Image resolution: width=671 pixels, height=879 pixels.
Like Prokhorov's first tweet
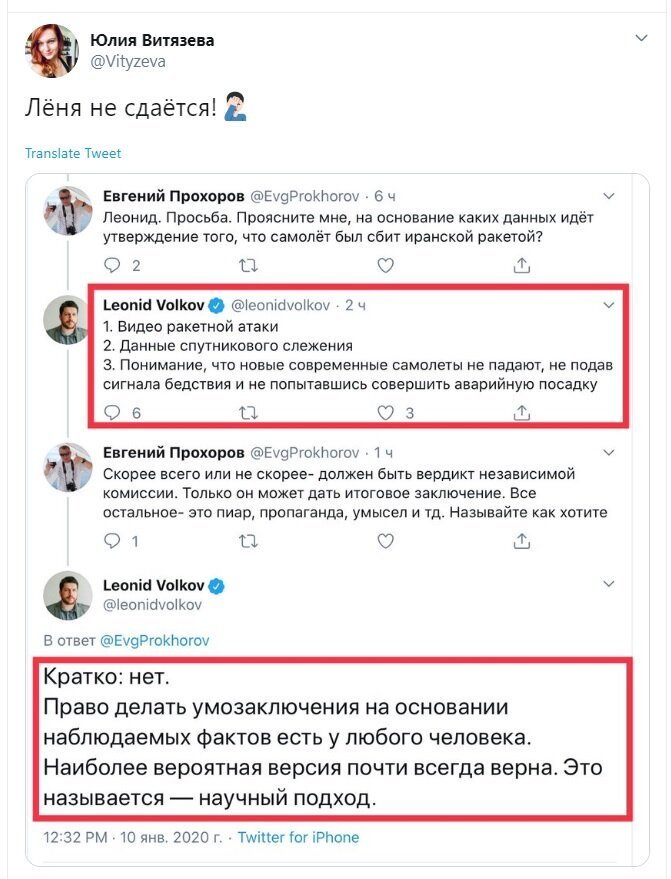385,265
